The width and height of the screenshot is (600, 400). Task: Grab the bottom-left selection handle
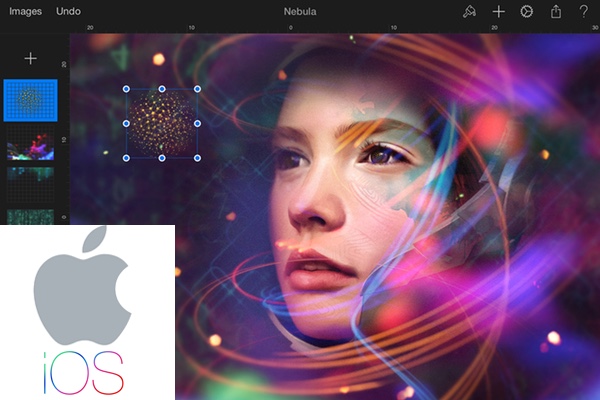[x=126, y=158]
